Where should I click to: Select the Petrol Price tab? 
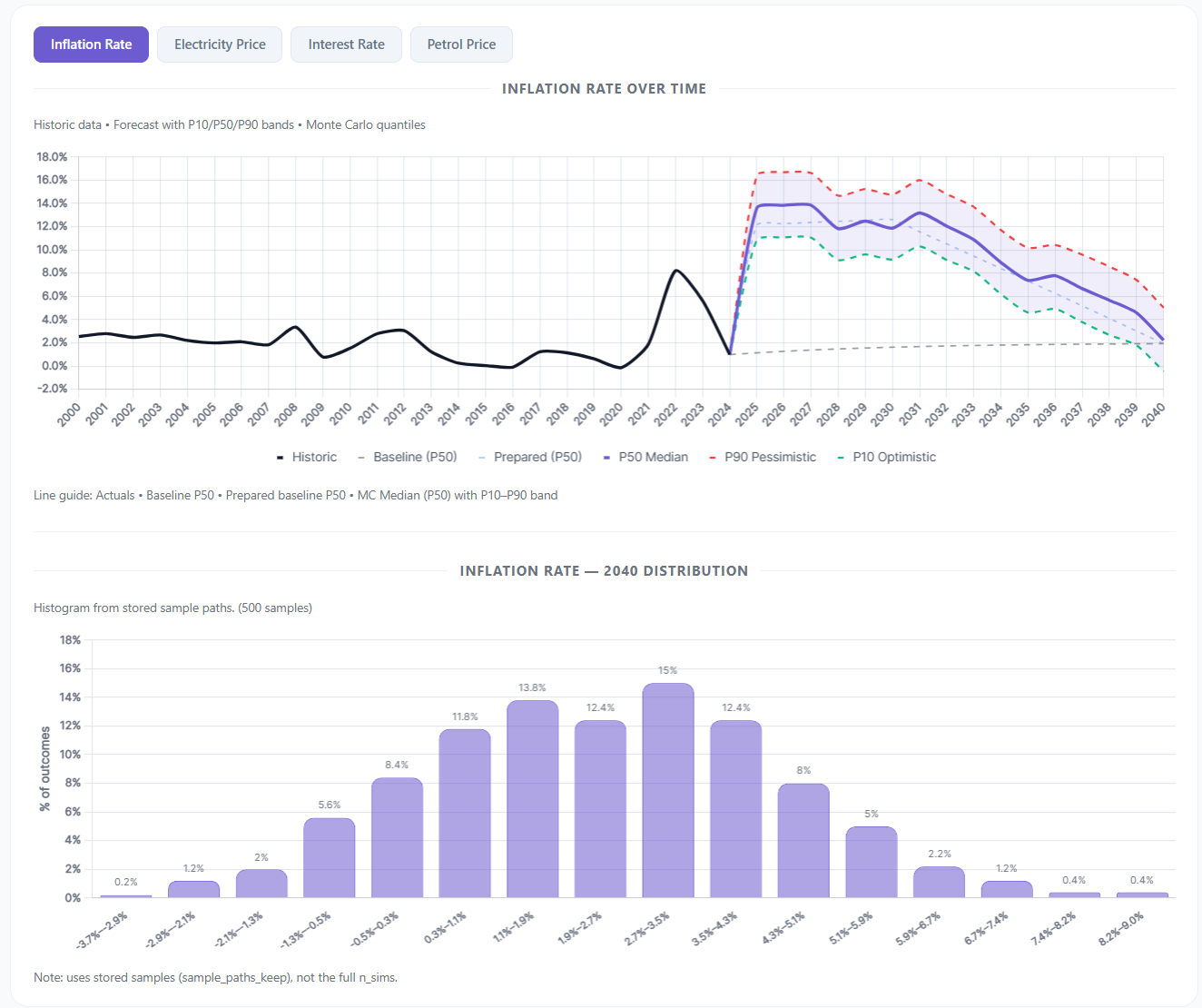click(461, 44)
